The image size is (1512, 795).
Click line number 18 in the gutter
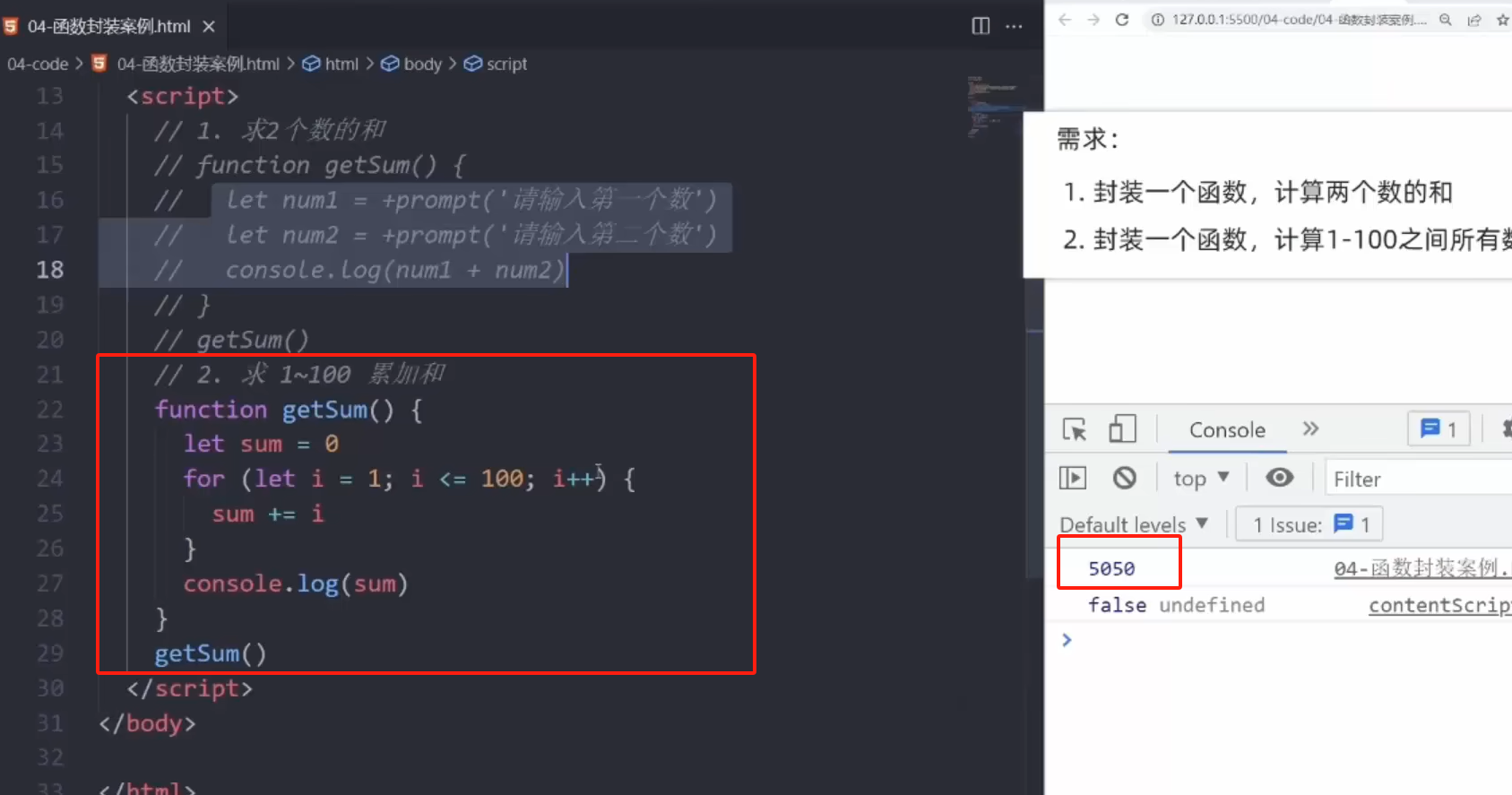(50, 270)
